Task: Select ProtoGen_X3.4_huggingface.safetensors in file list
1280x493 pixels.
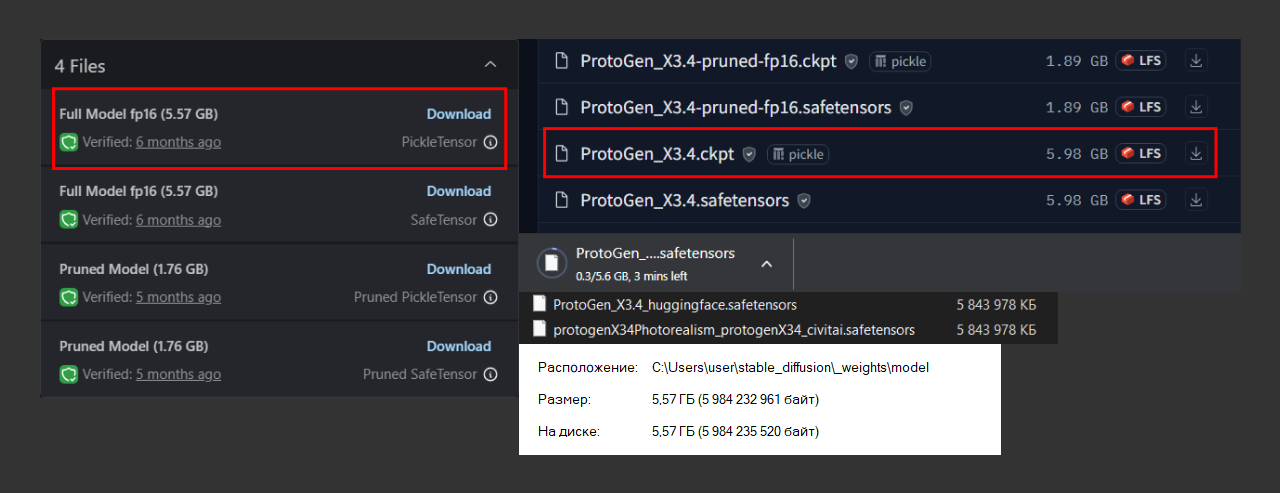Action: pos(674,305)
